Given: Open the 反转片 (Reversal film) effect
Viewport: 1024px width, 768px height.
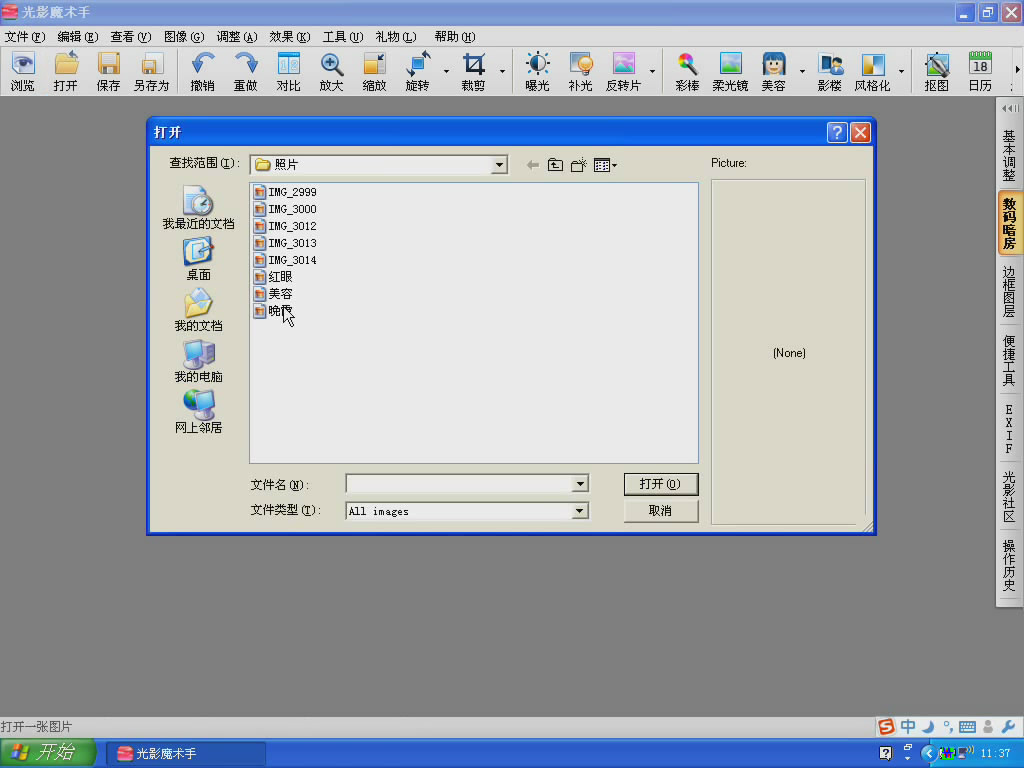Looking at the screenshot, I should (624, 71).
